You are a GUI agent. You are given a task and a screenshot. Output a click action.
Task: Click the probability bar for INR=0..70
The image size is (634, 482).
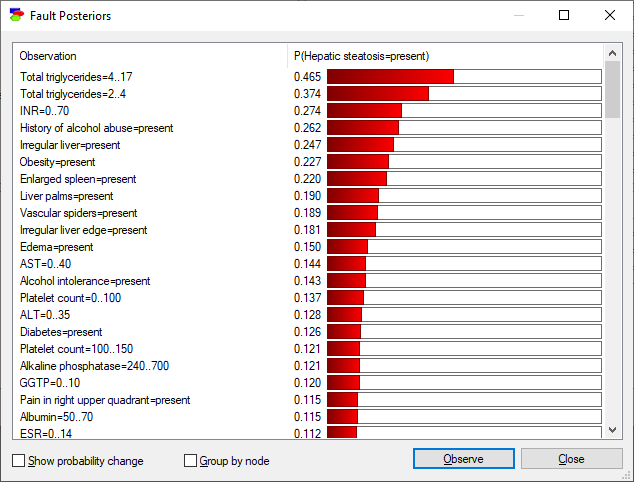click(x=464, y=110)
